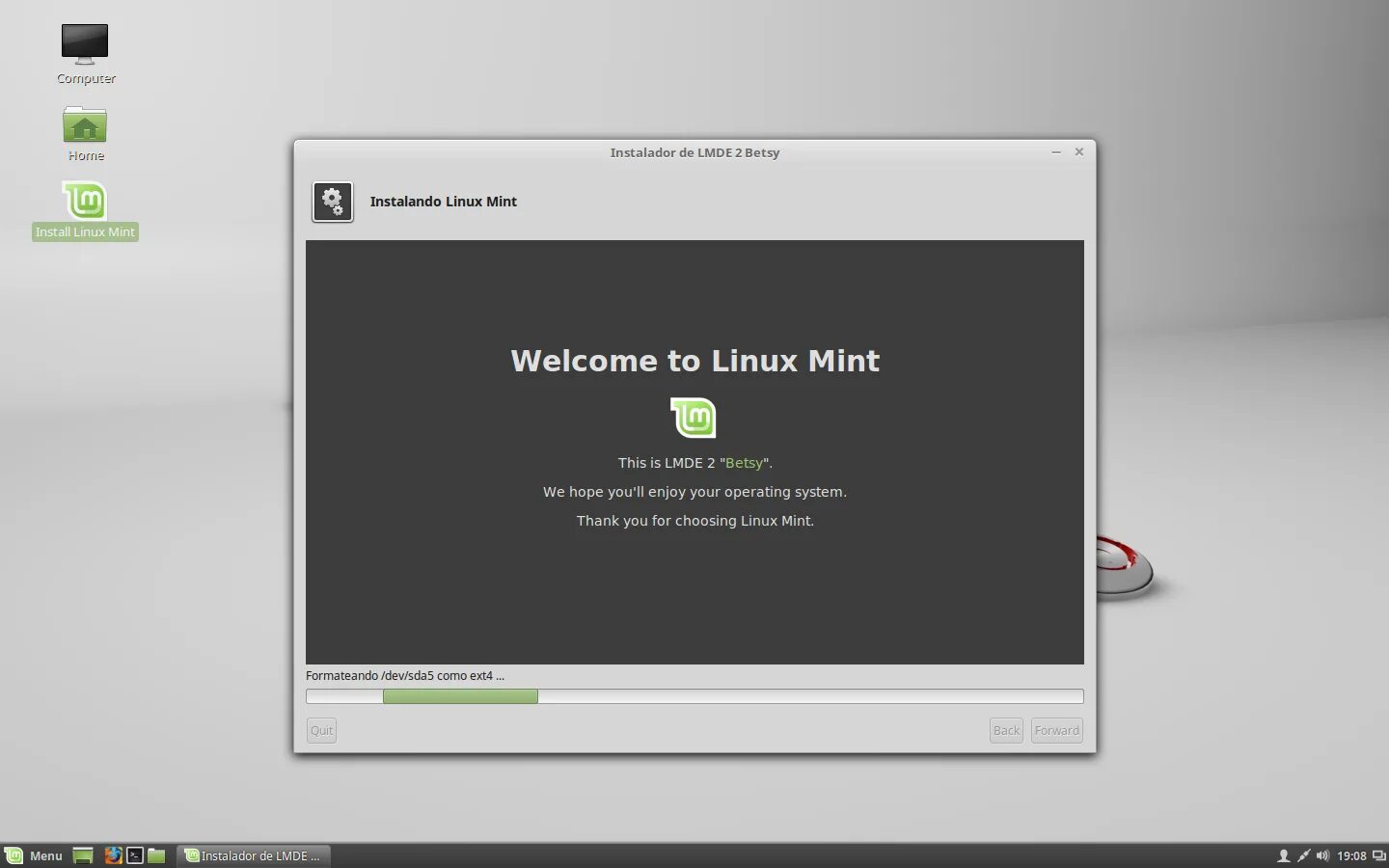Open the Mint Menu in the panel

(34, 855)
